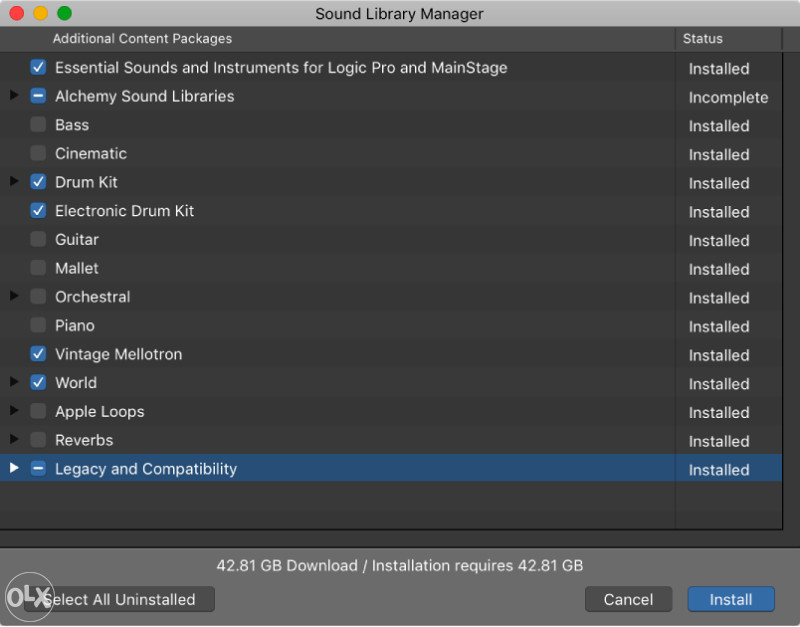Select the Alchemy Sound Libraries label
Image resolution: width=800 pixels, height=627 pixels.
[x=145, y=96]
